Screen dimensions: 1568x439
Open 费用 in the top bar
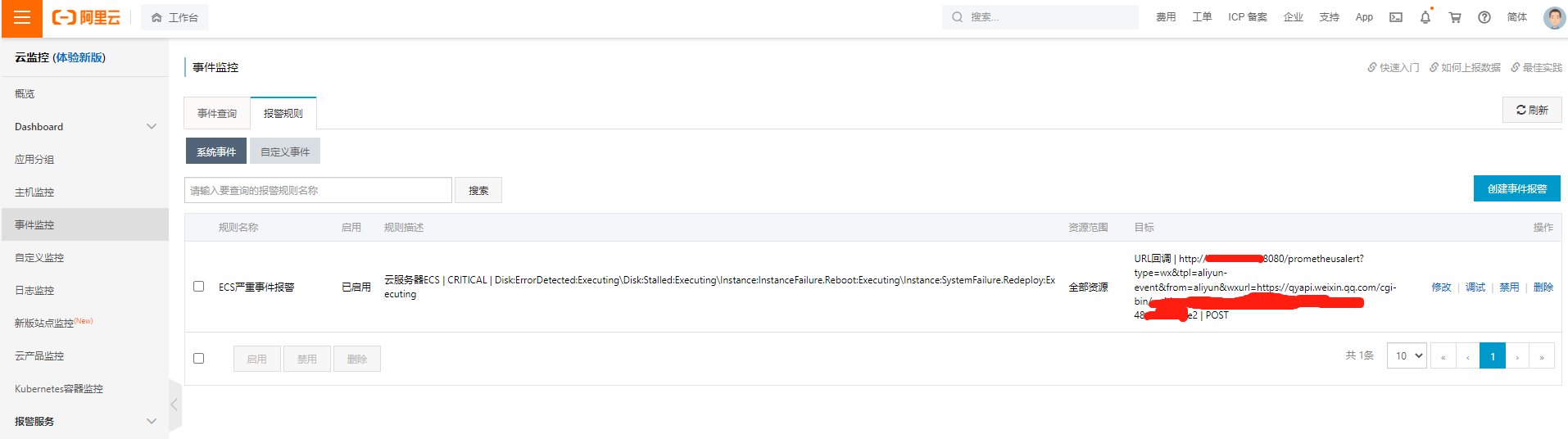tap(1166, 17)
